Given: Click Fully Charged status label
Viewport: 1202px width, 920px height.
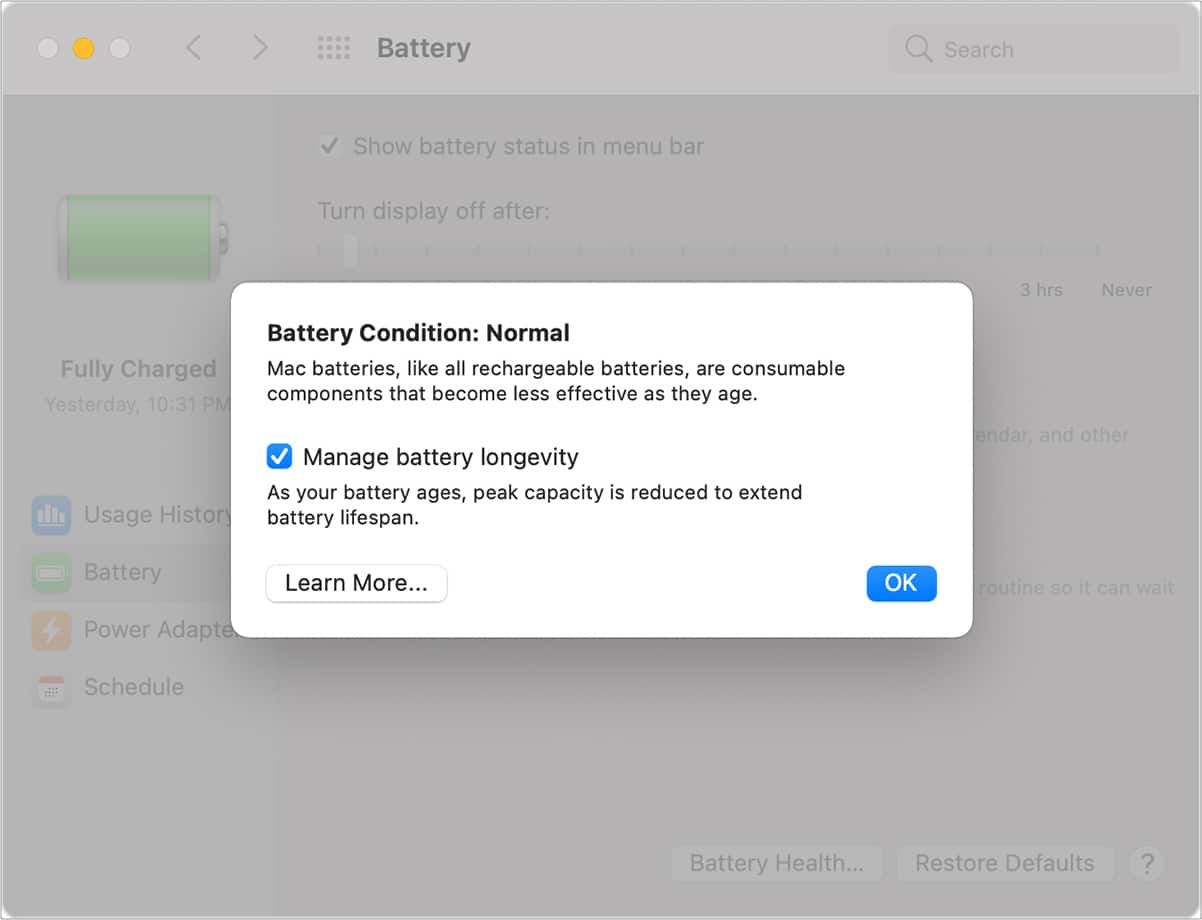Looking at the screenshot, I should tap(138, 368).
